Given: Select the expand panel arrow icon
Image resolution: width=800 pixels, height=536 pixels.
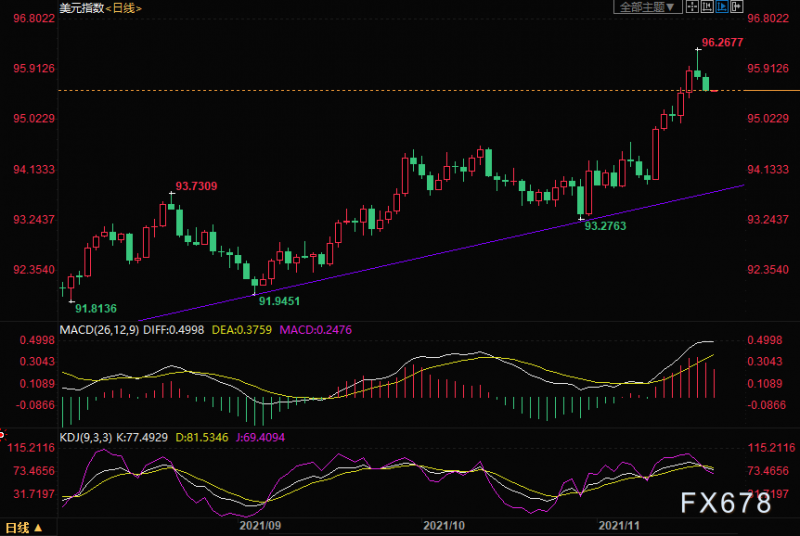Looking at the screenshot, I should pos(737,7).
